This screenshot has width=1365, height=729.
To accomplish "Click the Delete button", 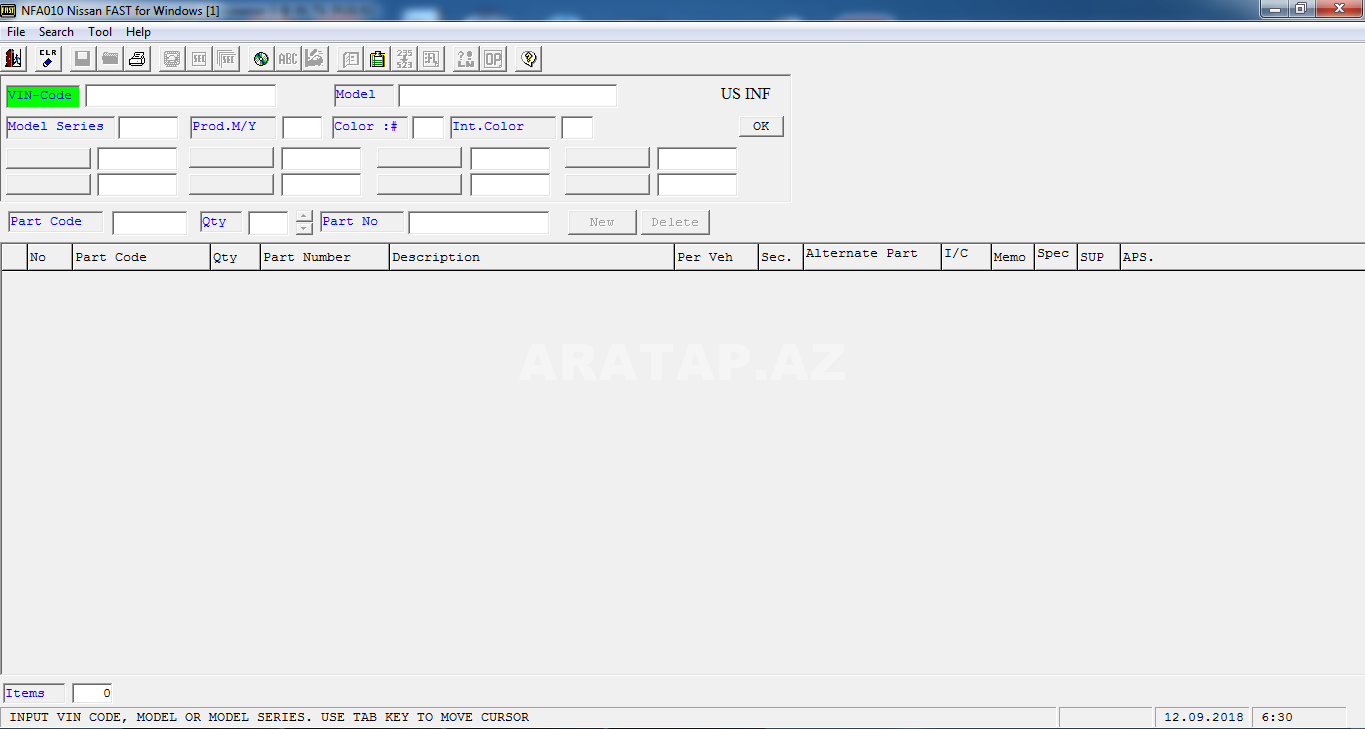I will click(x=675, y=222).
